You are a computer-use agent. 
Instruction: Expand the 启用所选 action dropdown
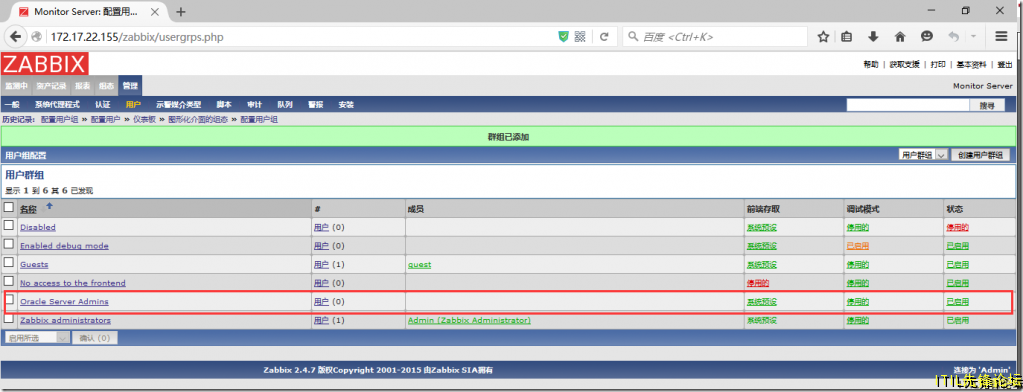[x=37, y=337]
